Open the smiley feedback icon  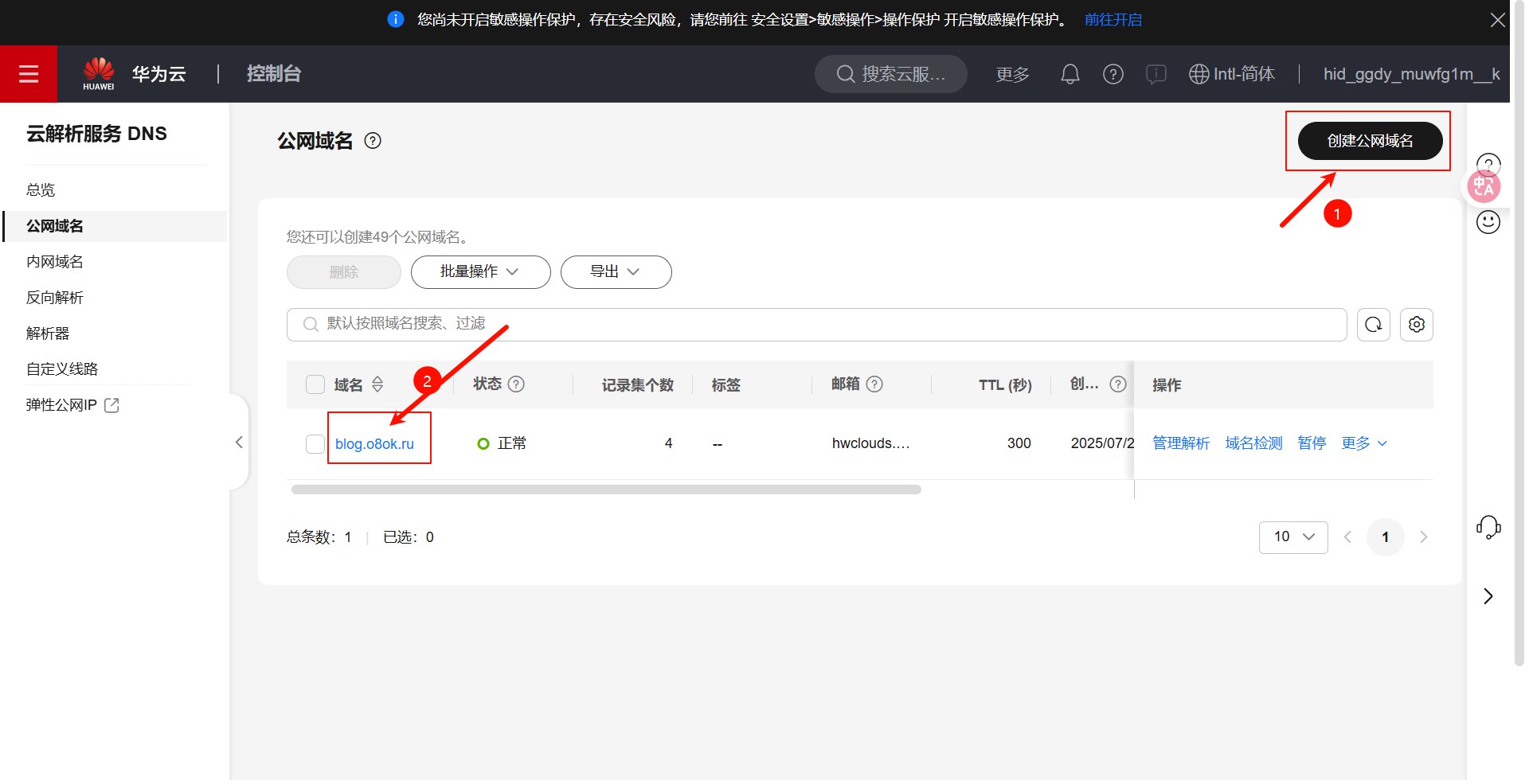coord(1488,222)
